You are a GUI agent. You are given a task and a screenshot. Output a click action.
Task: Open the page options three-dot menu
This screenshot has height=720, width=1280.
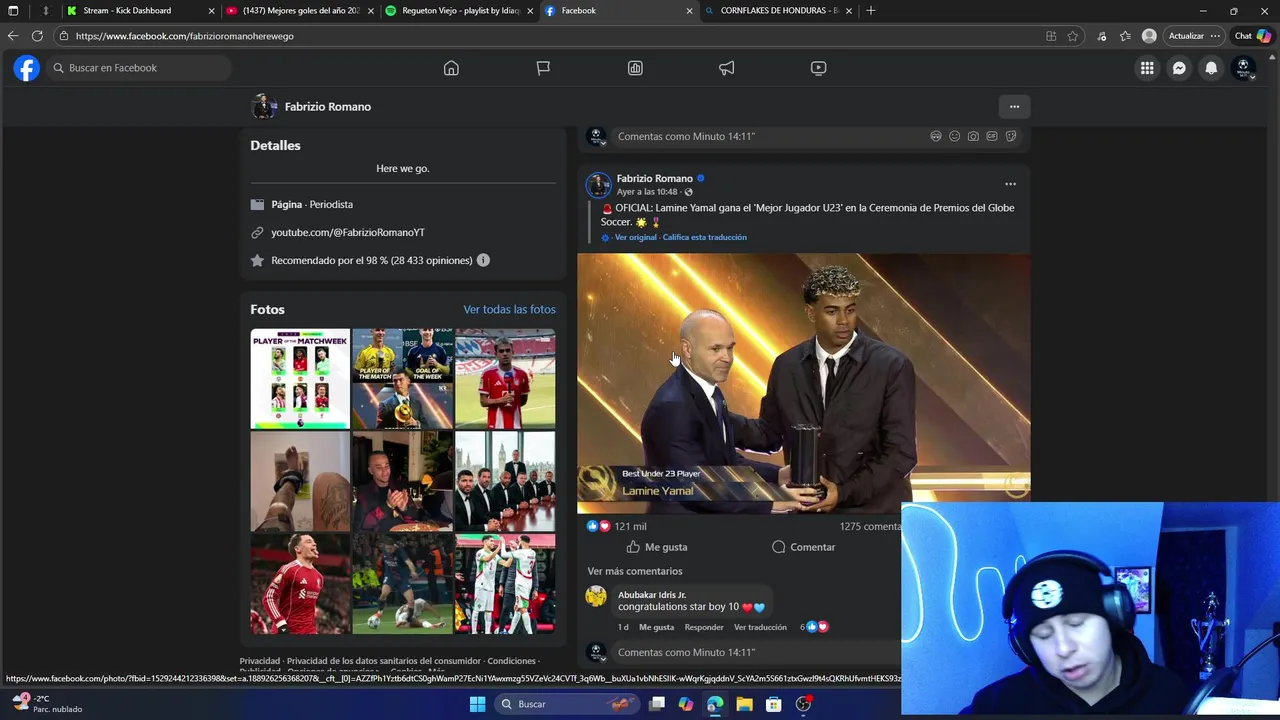click(x=1014, y=107)
